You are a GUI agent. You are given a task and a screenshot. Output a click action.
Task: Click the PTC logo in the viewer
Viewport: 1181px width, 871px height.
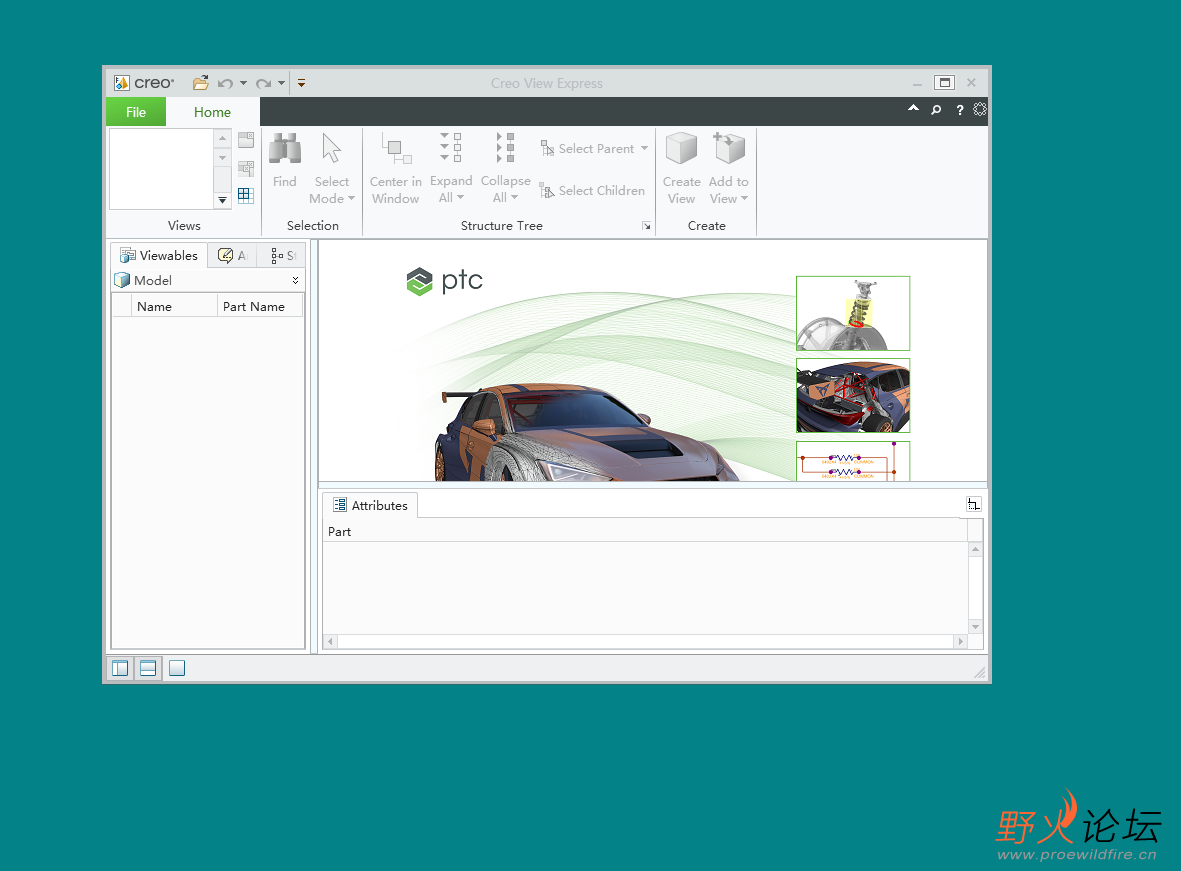point(444,281)
